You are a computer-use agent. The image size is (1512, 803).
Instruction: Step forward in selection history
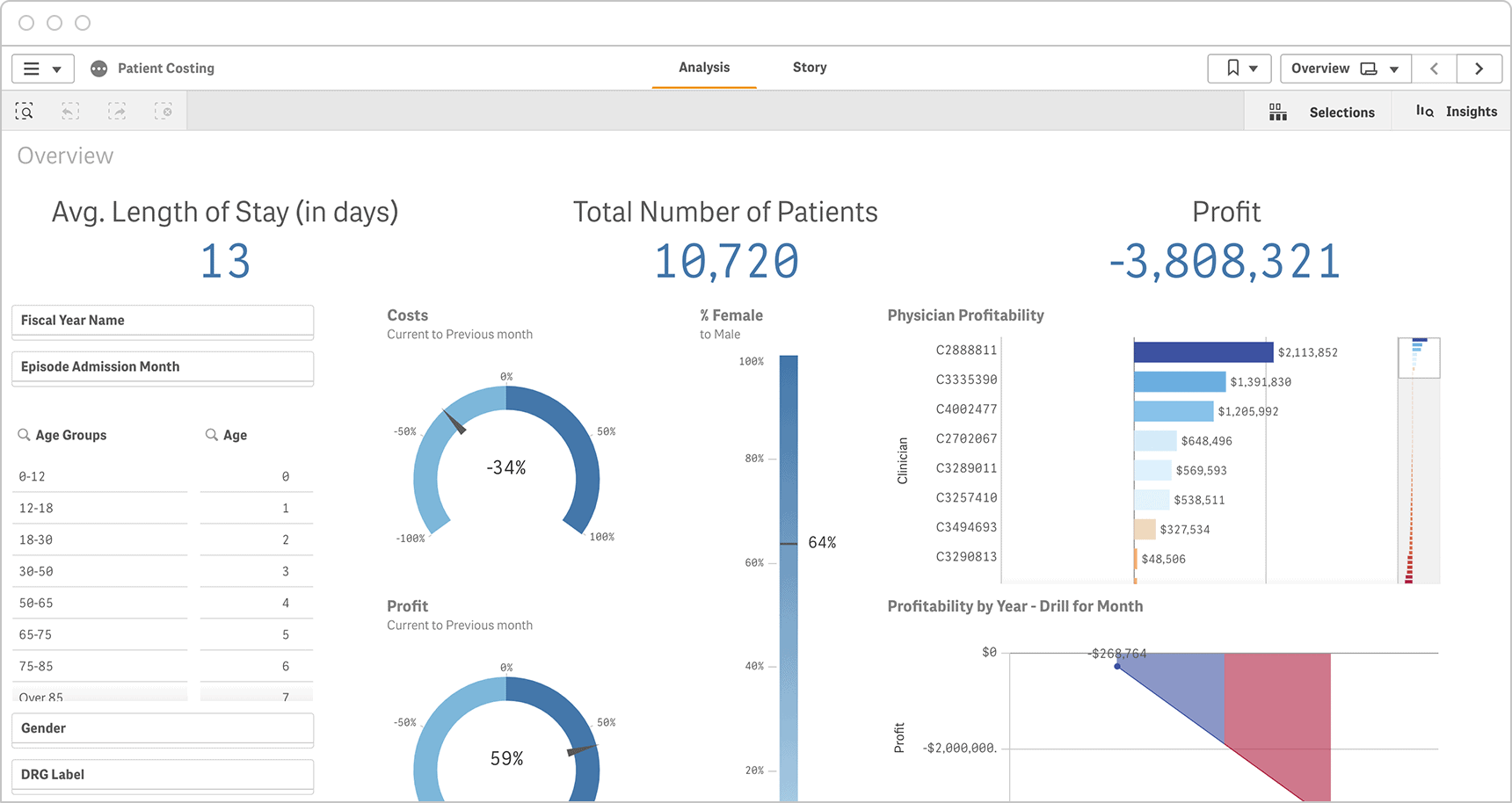pos(117,111)
